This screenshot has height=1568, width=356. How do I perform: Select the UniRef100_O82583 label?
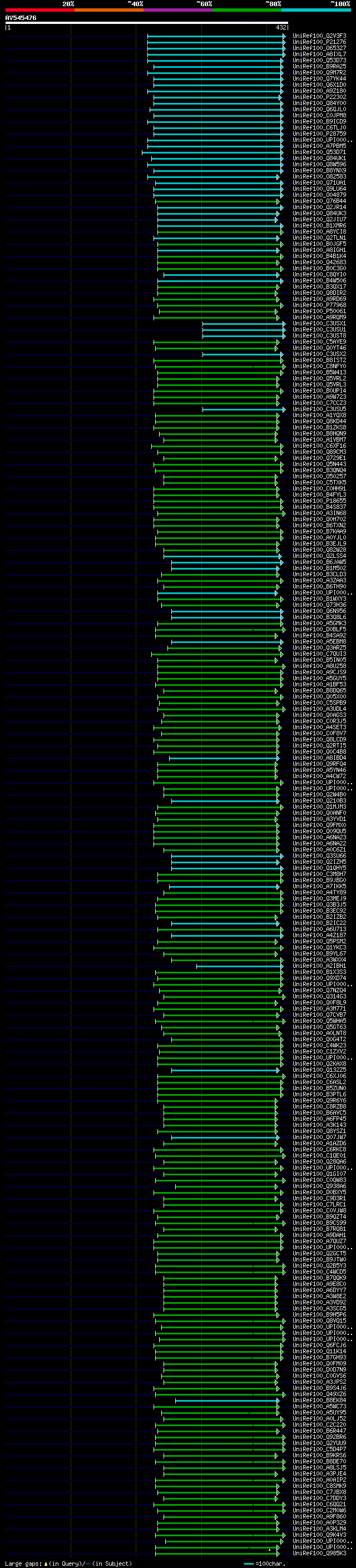(x=319, y=176)
